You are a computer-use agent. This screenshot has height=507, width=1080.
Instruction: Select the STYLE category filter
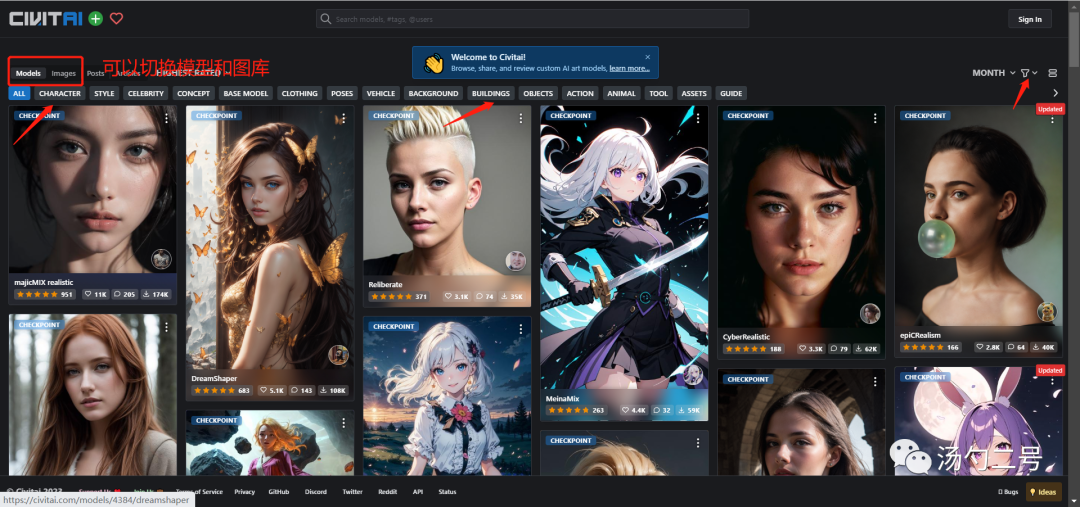point(105,94)
